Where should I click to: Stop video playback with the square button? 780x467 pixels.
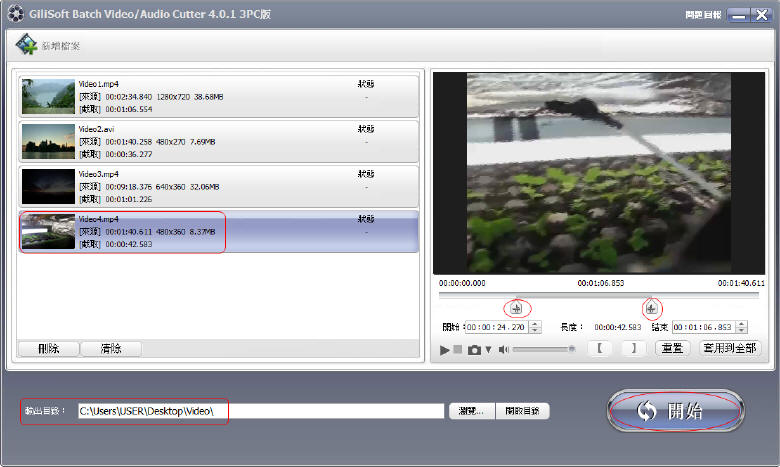coord(458,349)
